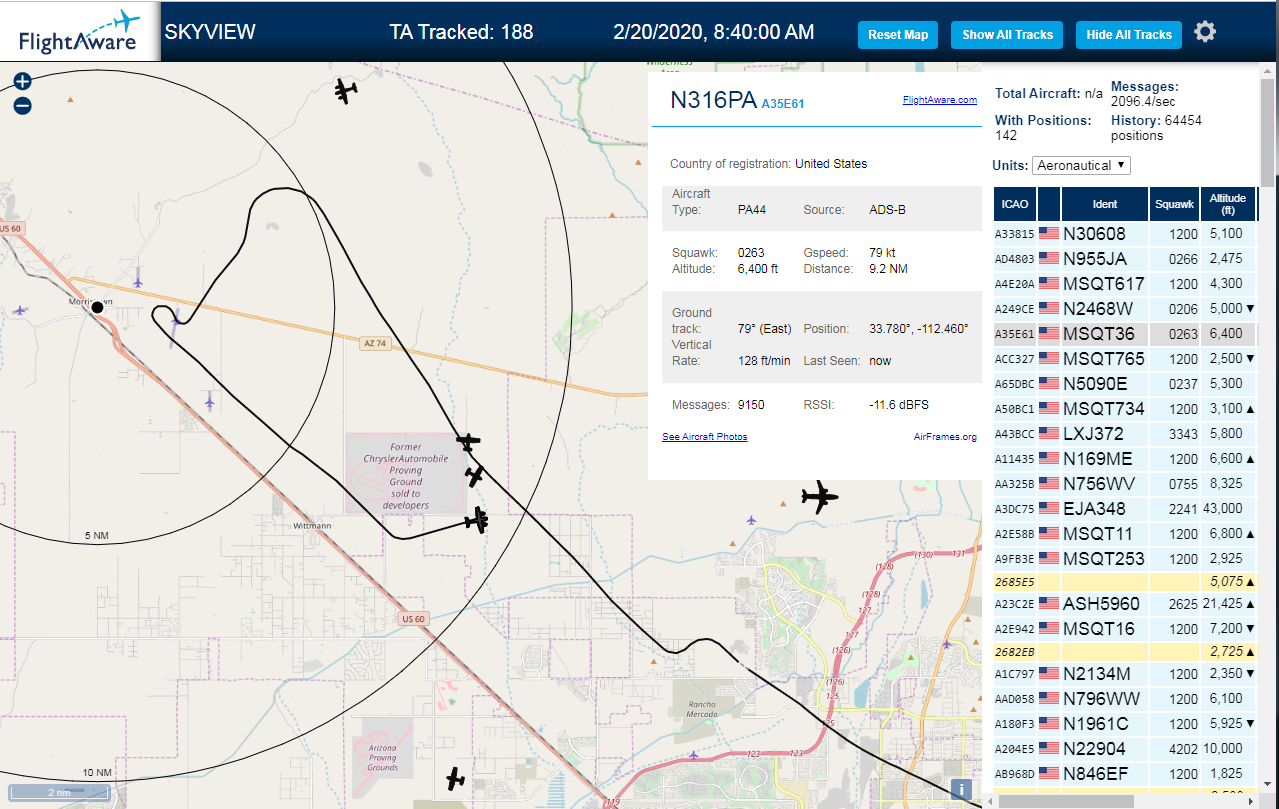The width and height of the screenshot is (1279, 809).
Task: Select the MSQT734 aircraft row
Action: (x=1125, y=409)
